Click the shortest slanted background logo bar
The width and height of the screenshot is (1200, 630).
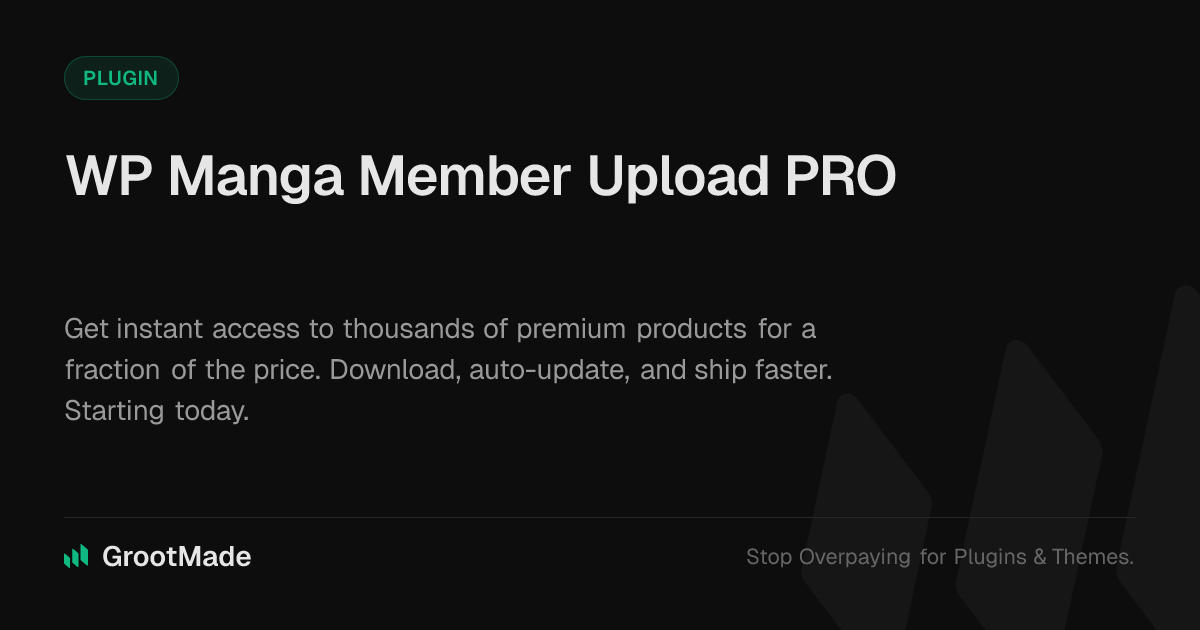tap(866, 510)
